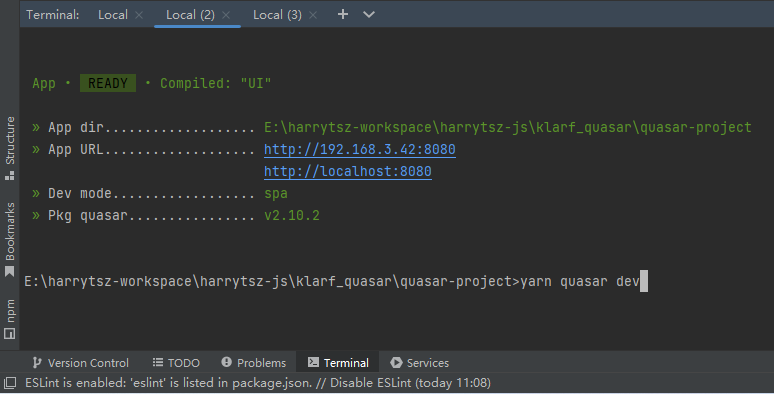
Task: Click the READY status badge
Action: pyautogui.click(x=108, y=83)
